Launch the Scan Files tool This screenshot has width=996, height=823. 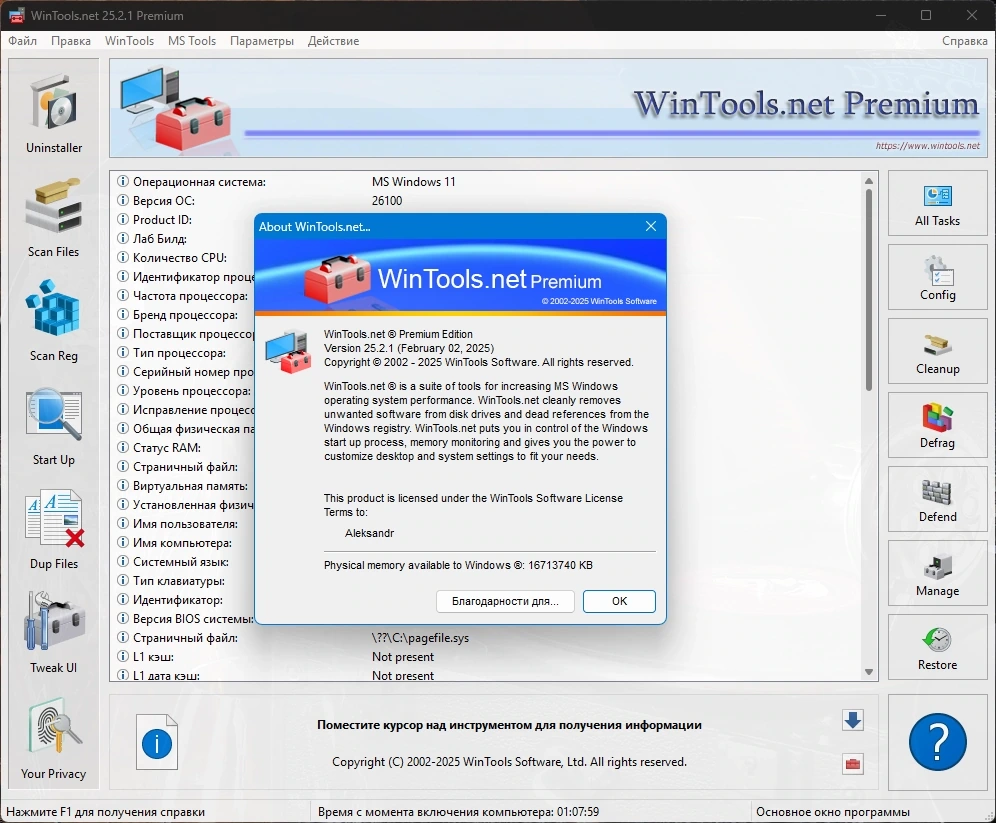[54, 217]
